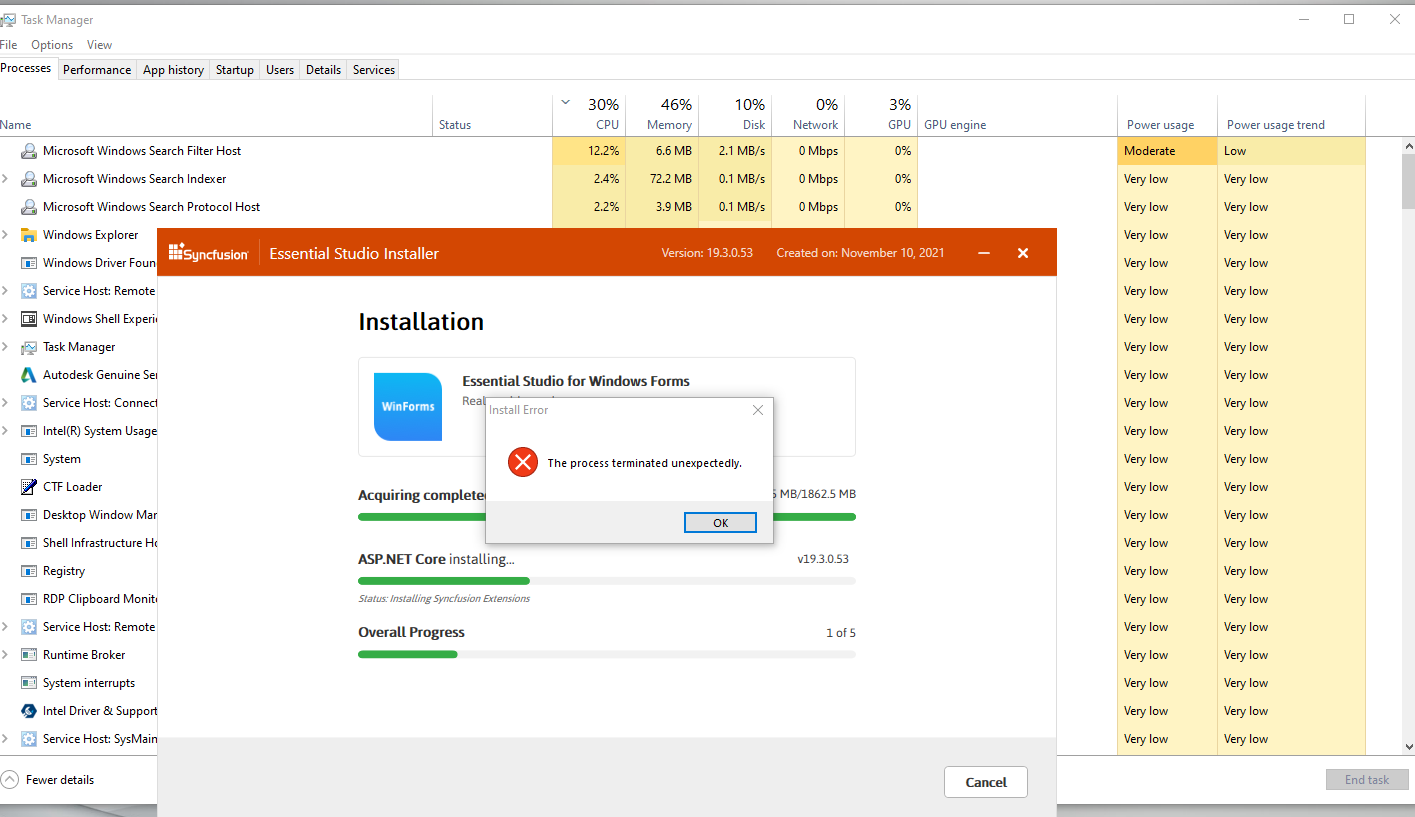Expand the Service Host: SysMain entry
This screenshot has height=817, width=1415.
6,739
